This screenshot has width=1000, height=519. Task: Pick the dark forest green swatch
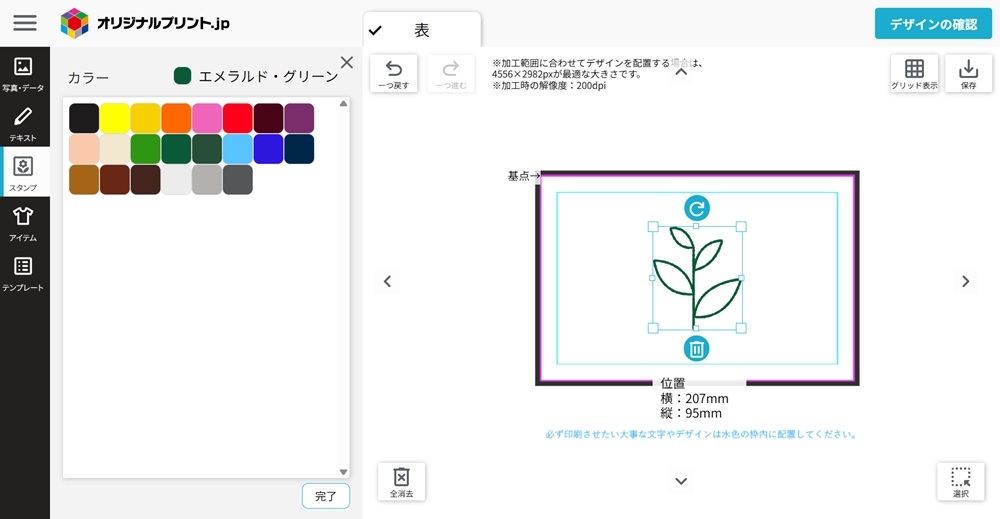point(207,149)
